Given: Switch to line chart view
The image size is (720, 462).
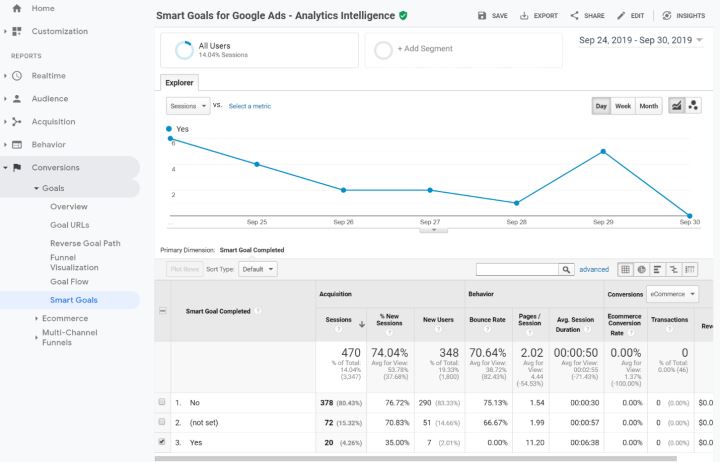Looking at the screenshot, I should (676, 106).
